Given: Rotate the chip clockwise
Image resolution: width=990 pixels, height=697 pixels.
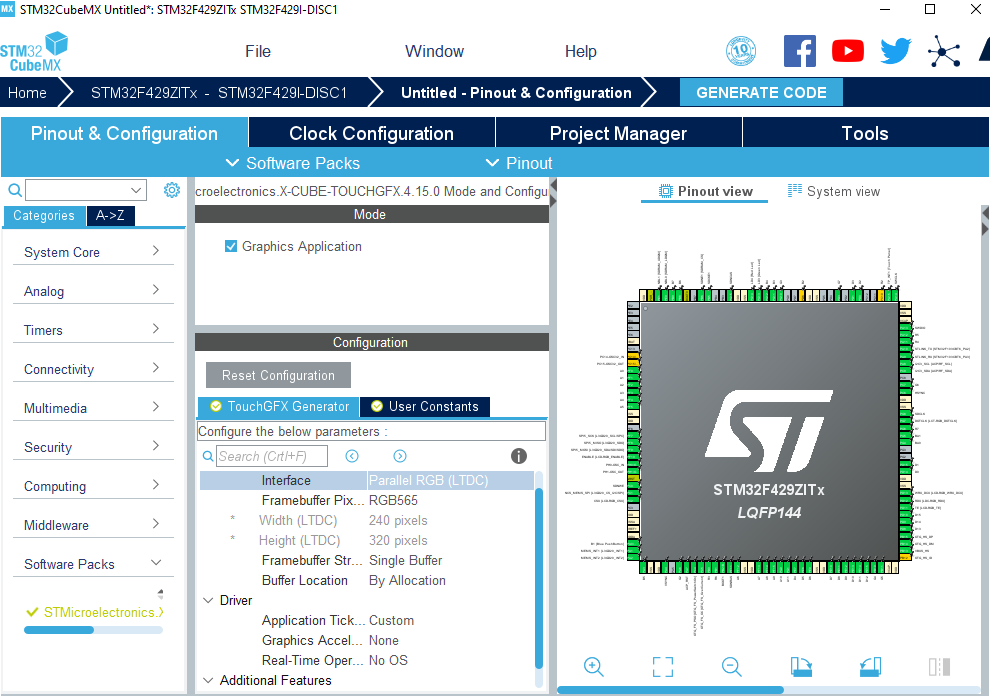Looking at the screenshot, I should pos(801,667).
